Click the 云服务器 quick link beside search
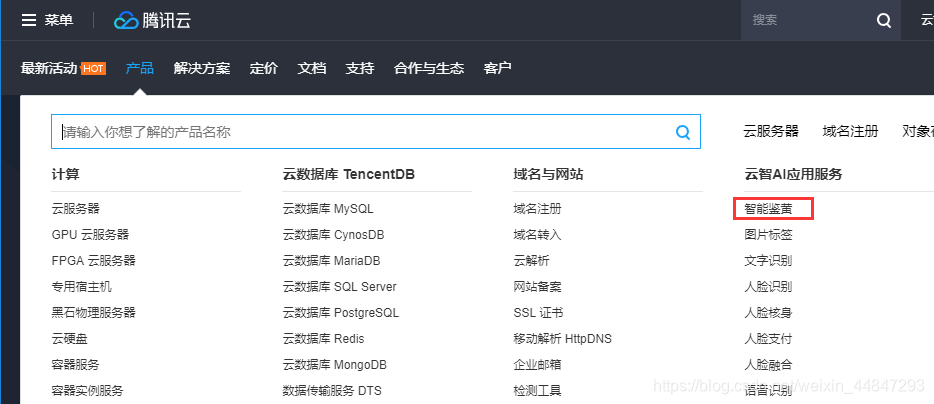Viewport: 934px width, 404px height. (771, 132)
